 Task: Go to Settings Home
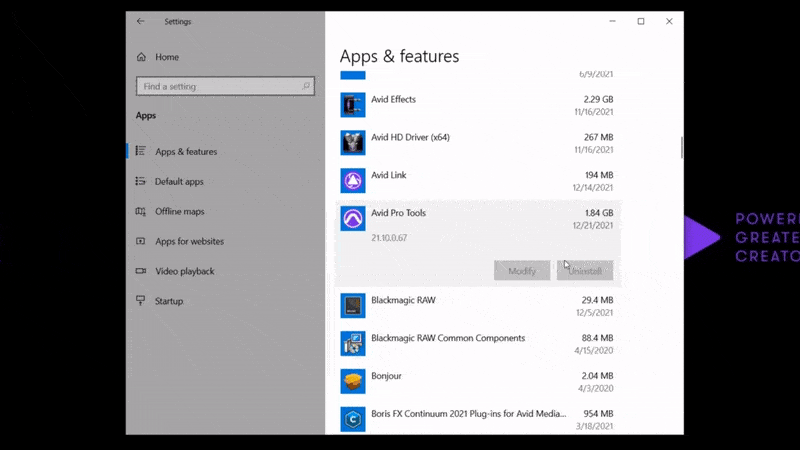click(x=167, y=57)
